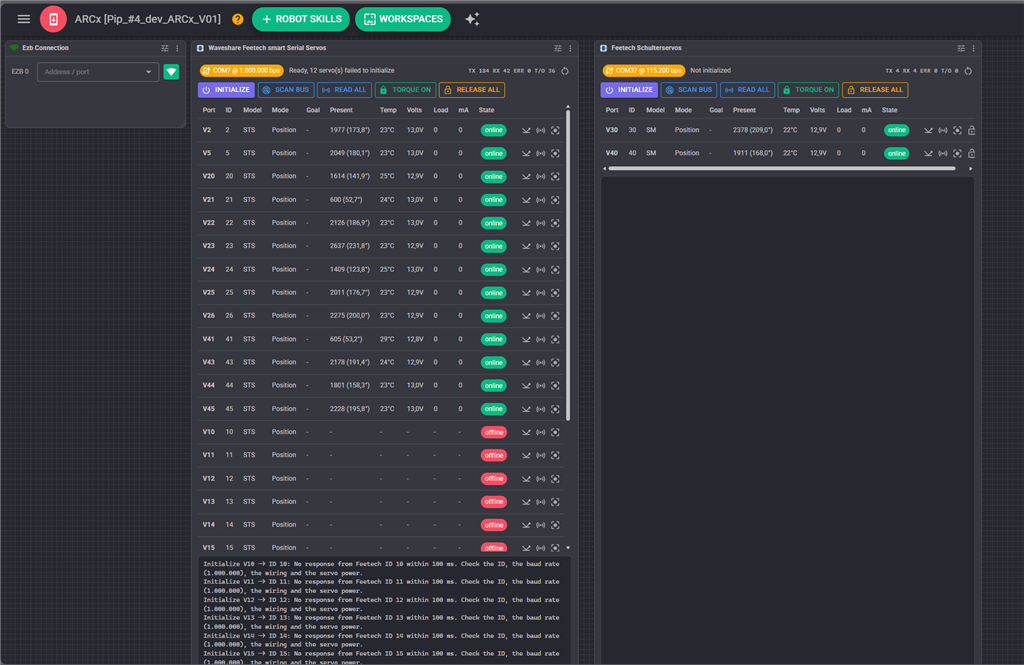
Task: Click RELEASE ALL in Schulterservos panel
Action: [x=874, y=90]
